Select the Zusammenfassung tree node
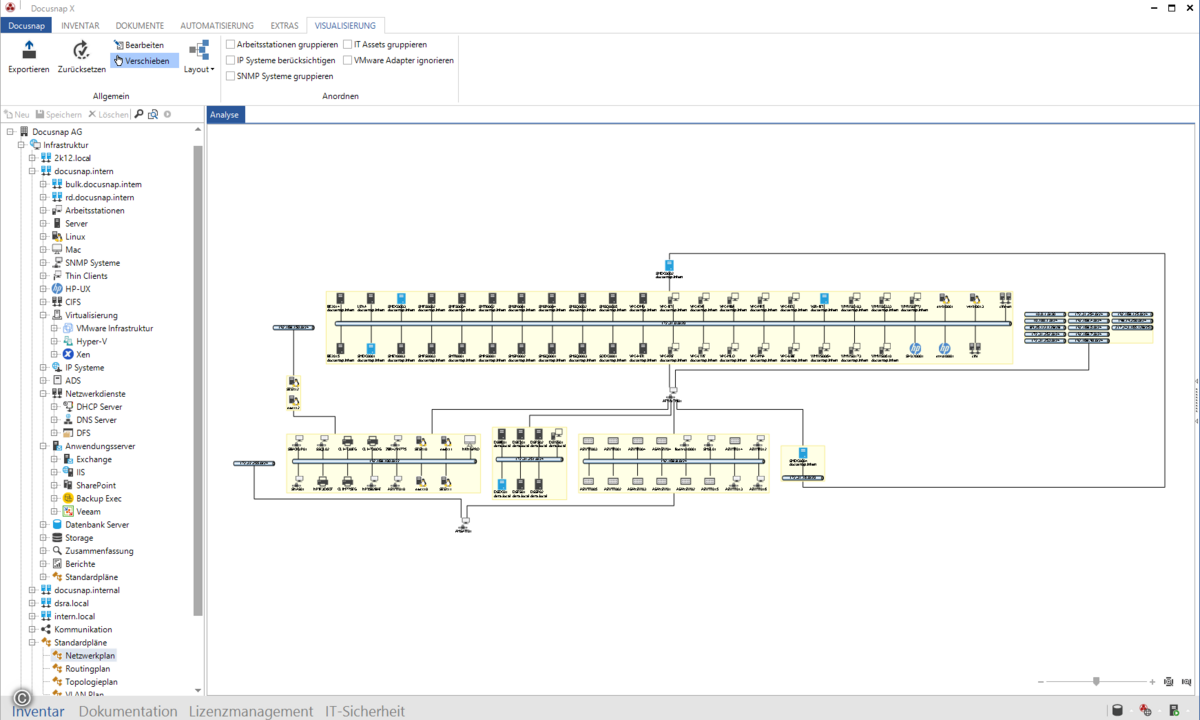This screenshot has height=720, width=1200. tap(92, 551)
